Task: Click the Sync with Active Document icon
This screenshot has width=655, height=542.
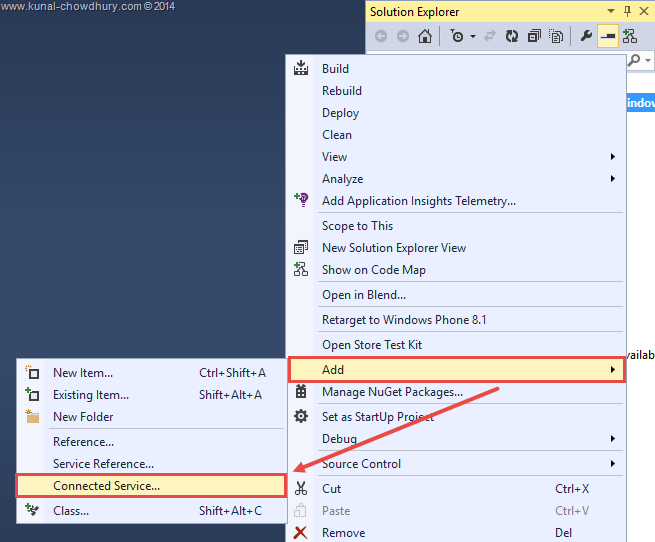Action: 490,36
